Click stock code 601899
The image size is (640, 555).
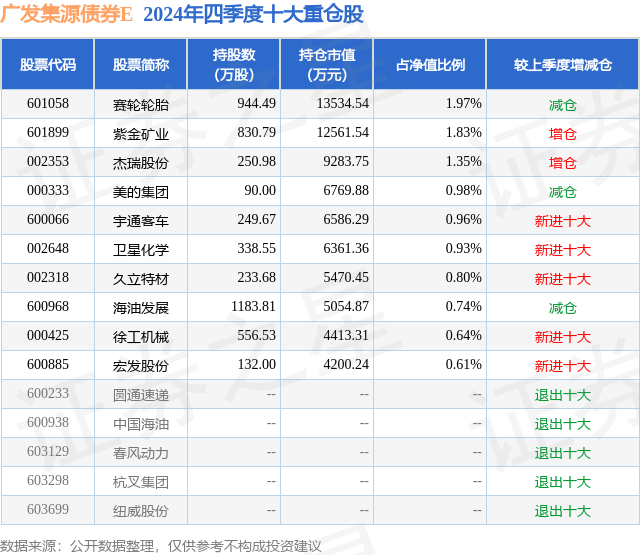click(48, 133)
